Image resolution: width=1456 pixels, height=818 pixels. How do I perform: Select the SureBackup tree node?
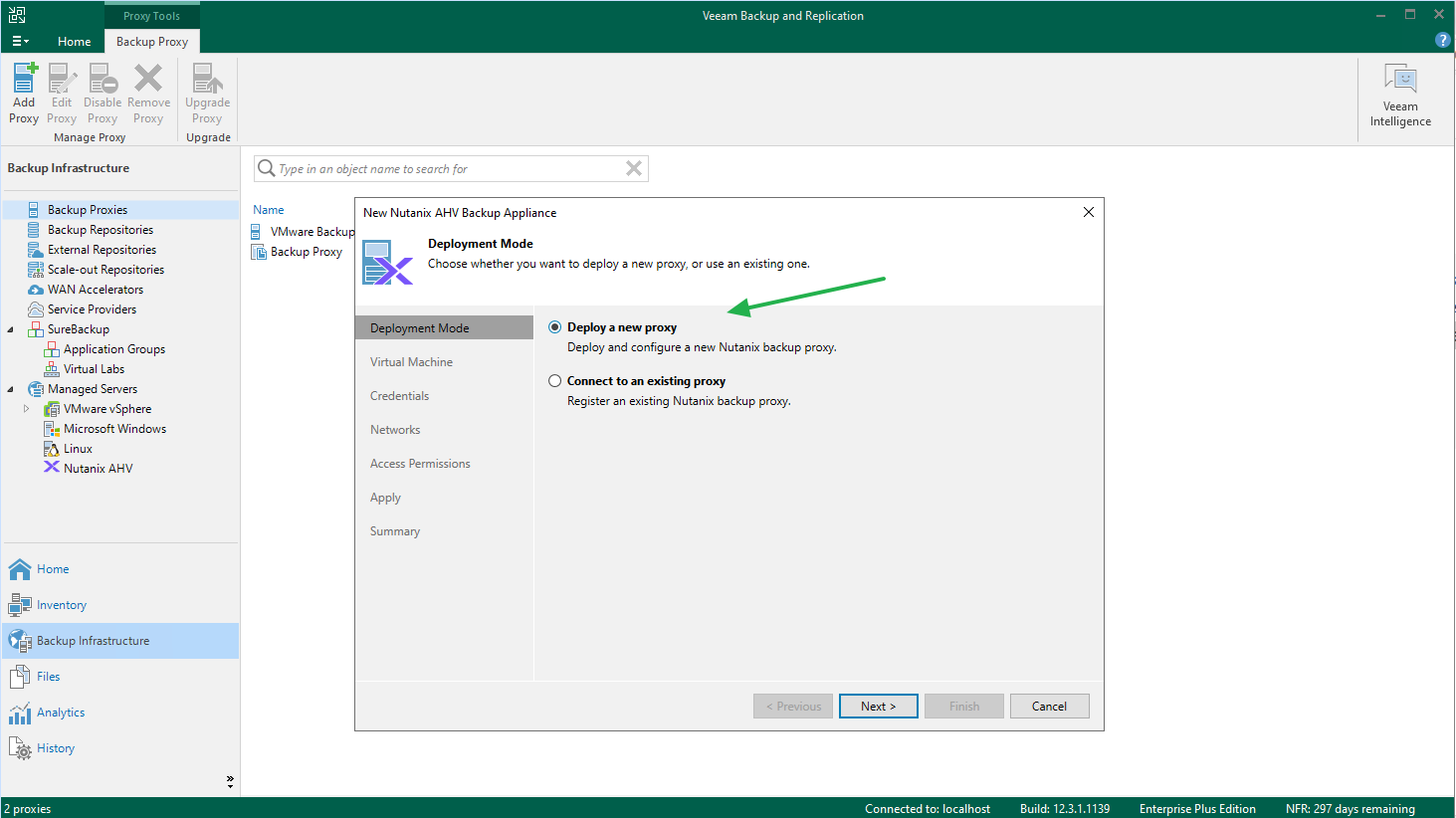click(78, 329)
